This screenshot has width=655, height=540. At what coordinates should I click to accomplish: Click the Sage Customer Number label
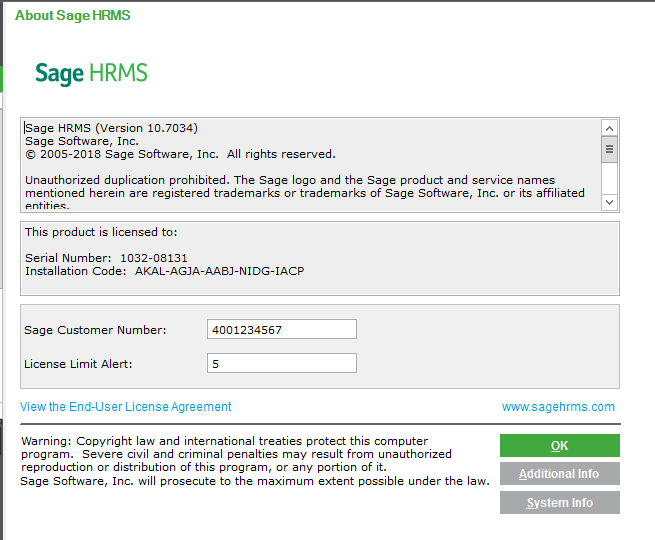point(95,330)
